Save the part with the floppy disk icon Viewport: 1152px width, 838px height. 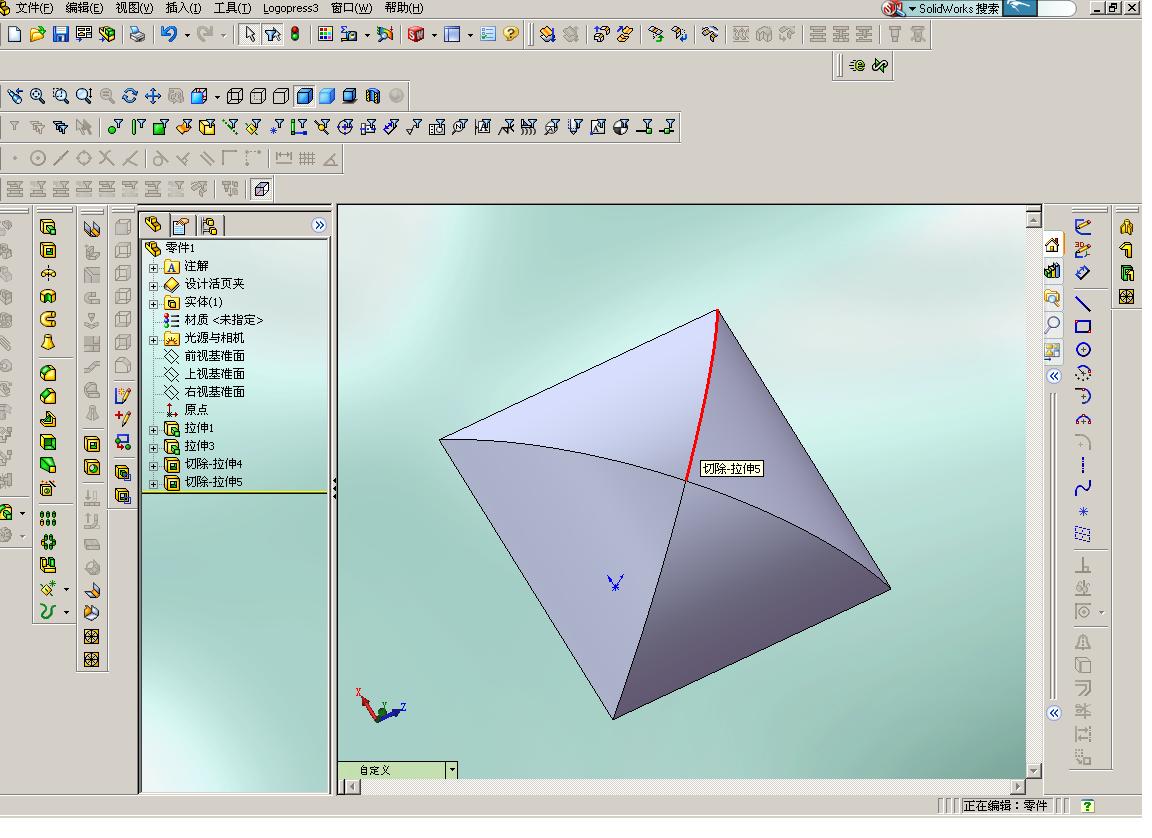point(61,35)
